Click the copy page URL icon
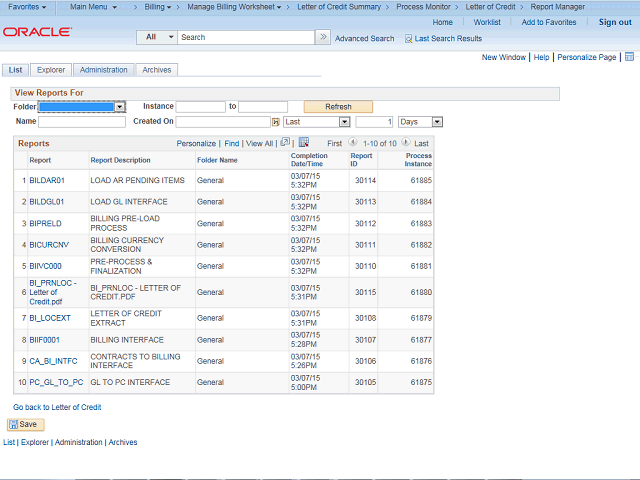640x480 pixels. point(629,58)
